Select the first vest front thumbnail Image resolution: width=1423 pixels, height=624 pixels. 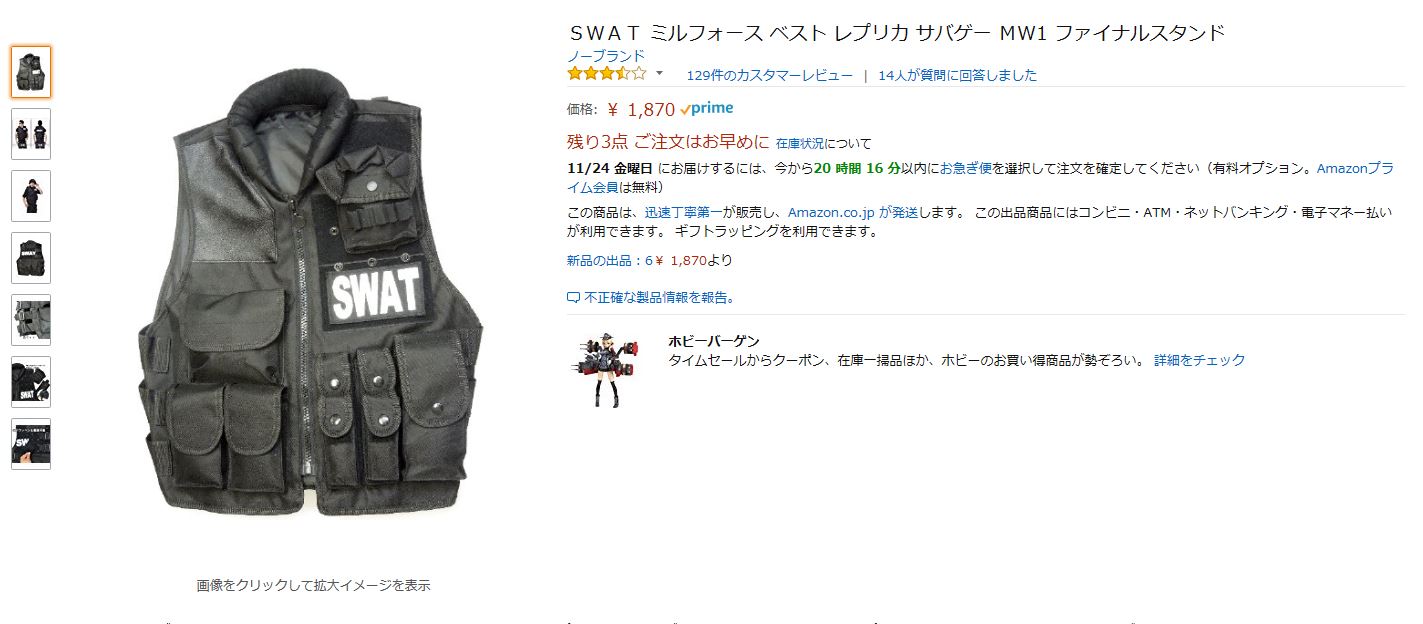click(x=31, y=72)
